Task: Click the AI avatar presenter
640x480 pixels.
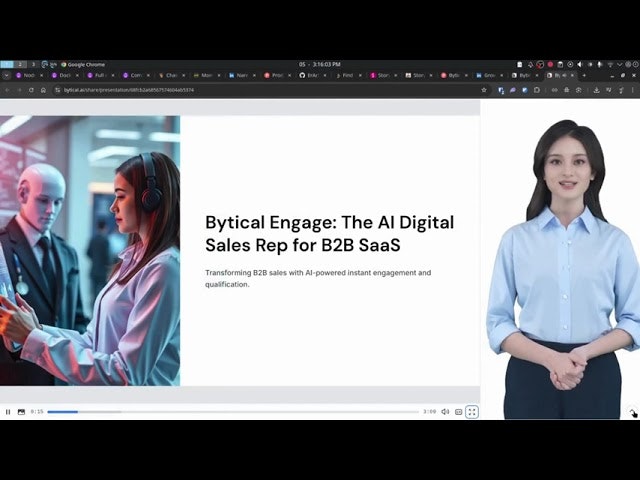Action: (562, 269)
